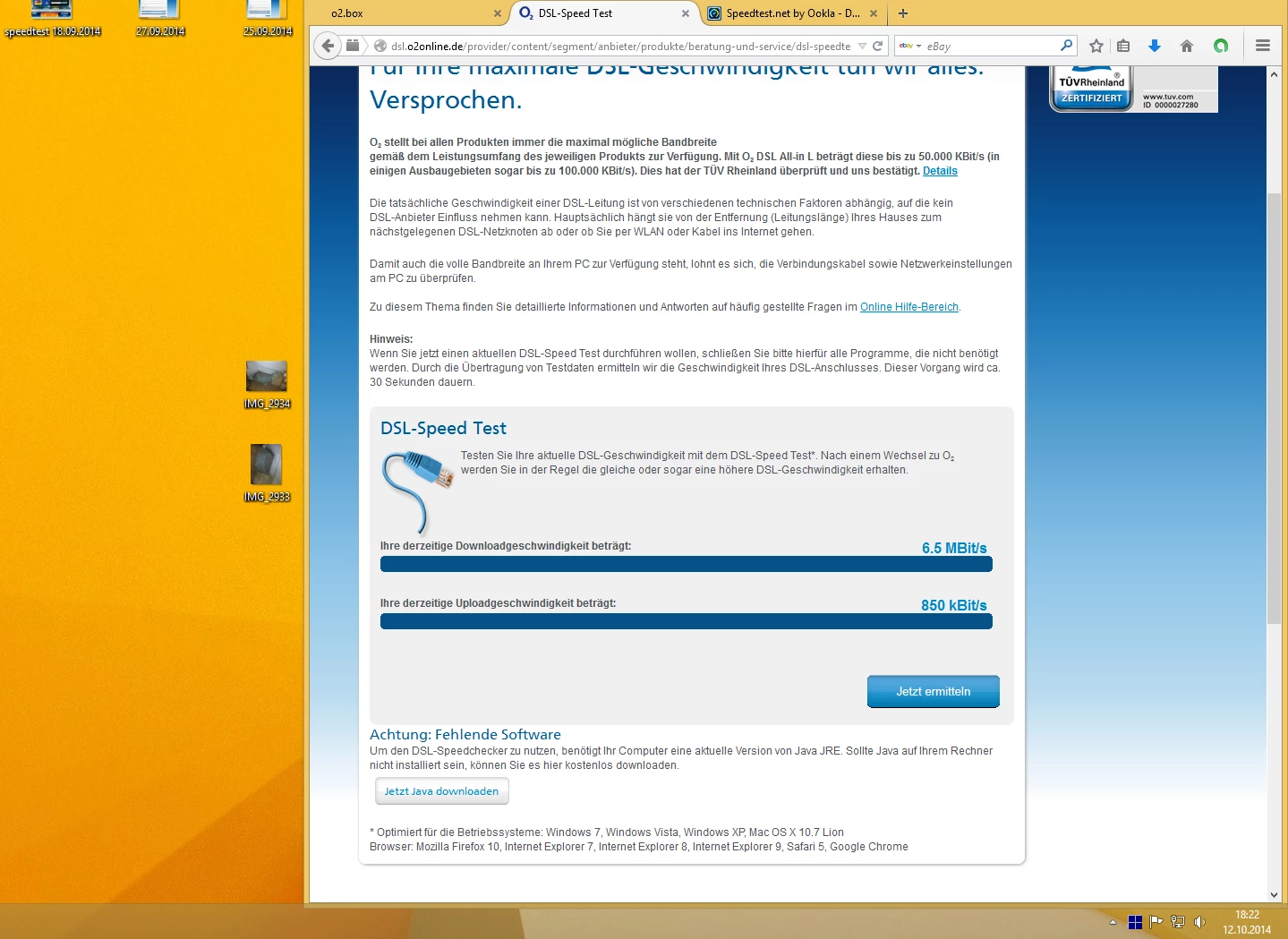Image resolution: width=1288 pixels, height=939 pixels.
Task: Select the IMG_2933 desktop thumbnail
Action: click(x=267, y=474)
